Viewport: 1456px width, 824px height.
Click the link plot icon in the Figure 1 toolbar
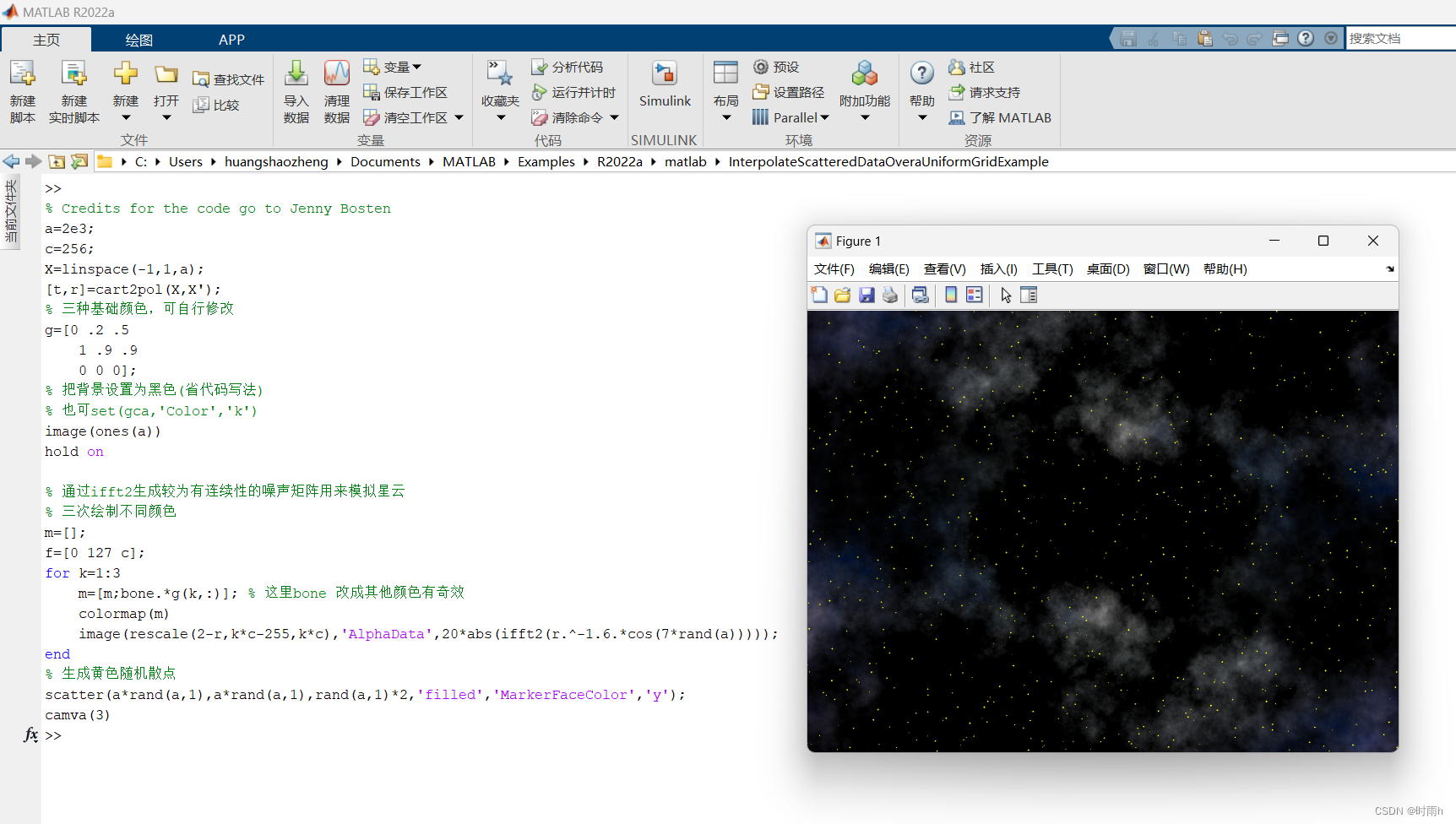tap(921, 295)
